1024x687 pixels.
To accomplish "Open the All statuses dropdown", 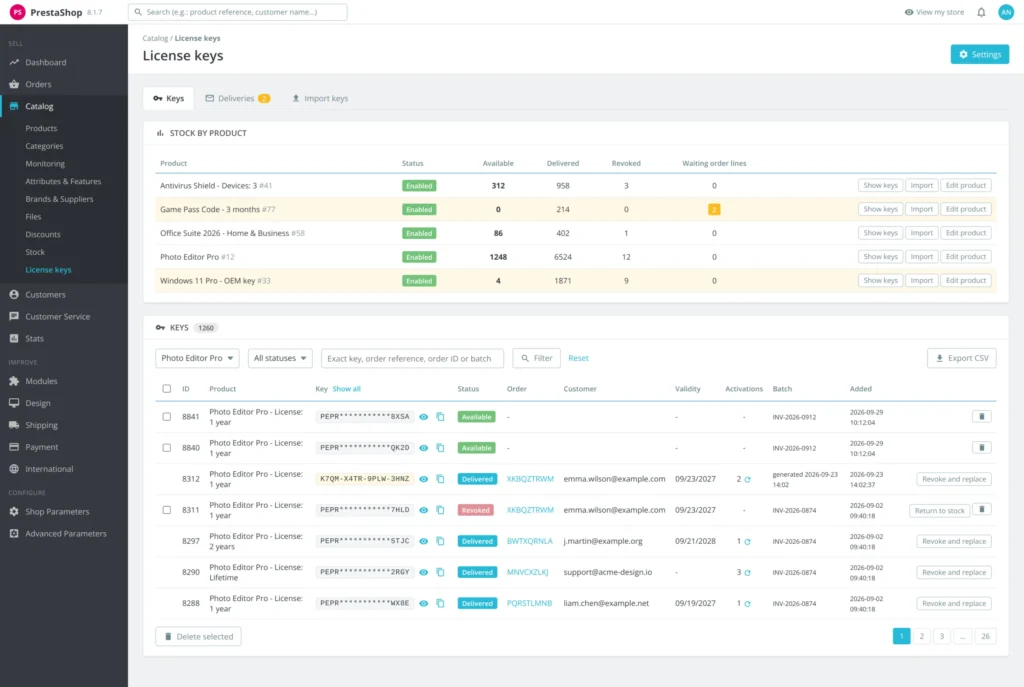I will pyautogui.click(x=280, y=358).
